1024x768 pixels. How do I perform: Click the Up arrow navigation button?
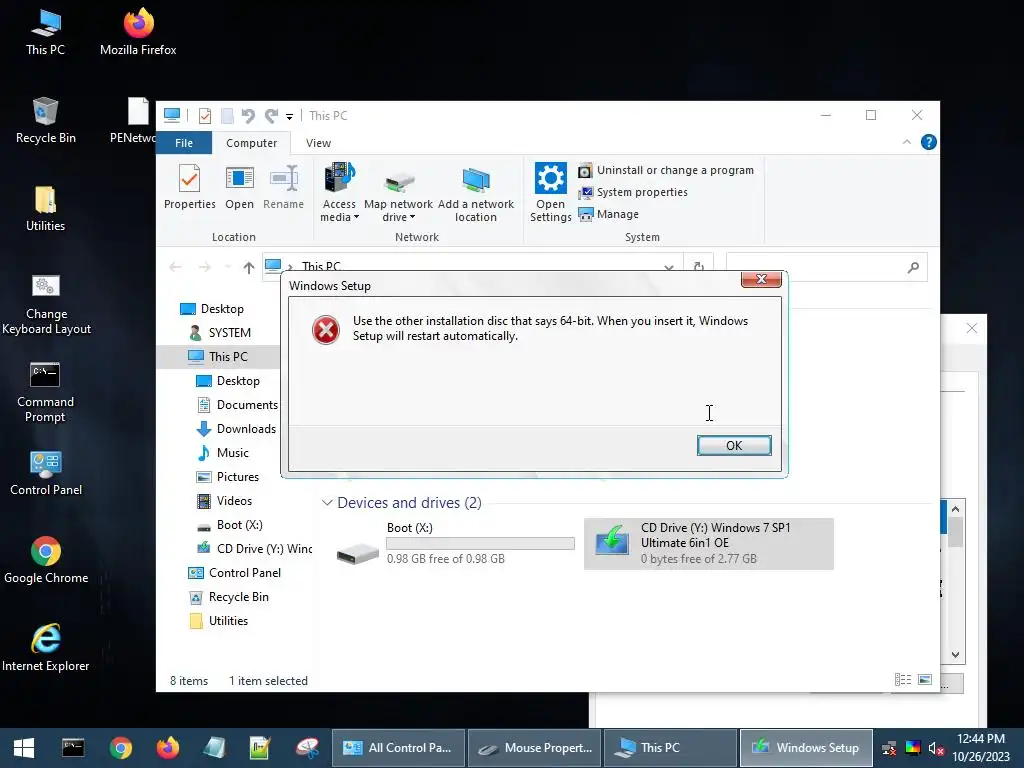point(248,267)
